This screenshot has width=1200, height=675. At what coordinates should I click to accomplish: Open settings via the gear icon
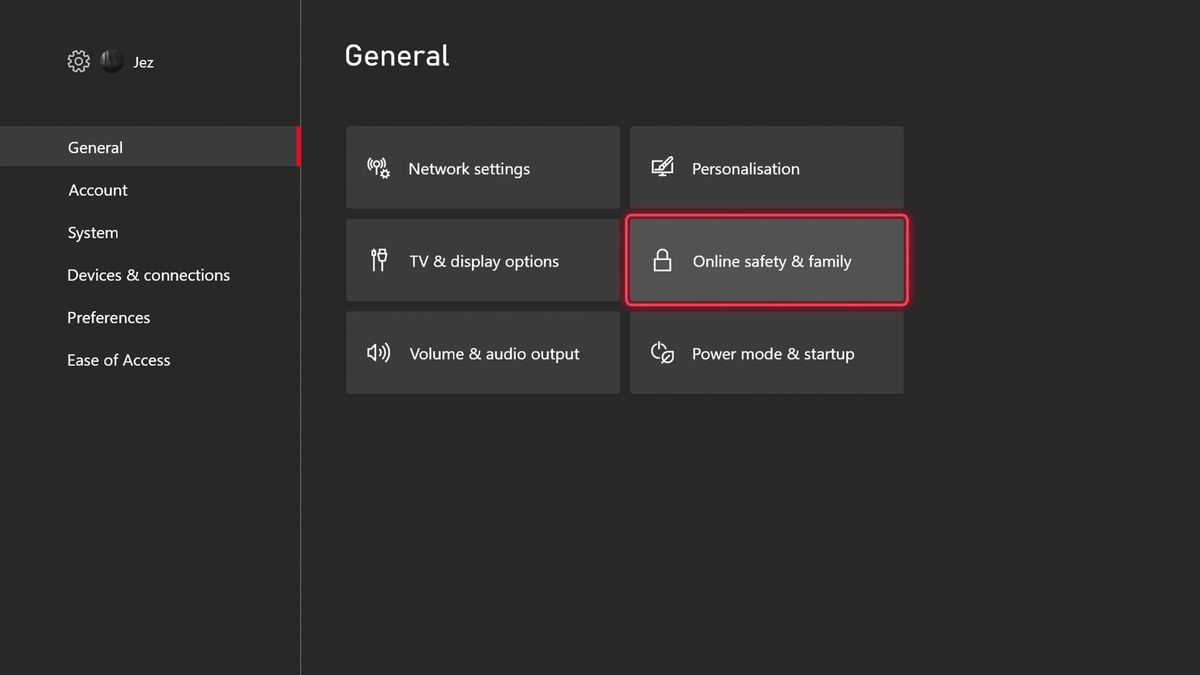pos(78,61)
